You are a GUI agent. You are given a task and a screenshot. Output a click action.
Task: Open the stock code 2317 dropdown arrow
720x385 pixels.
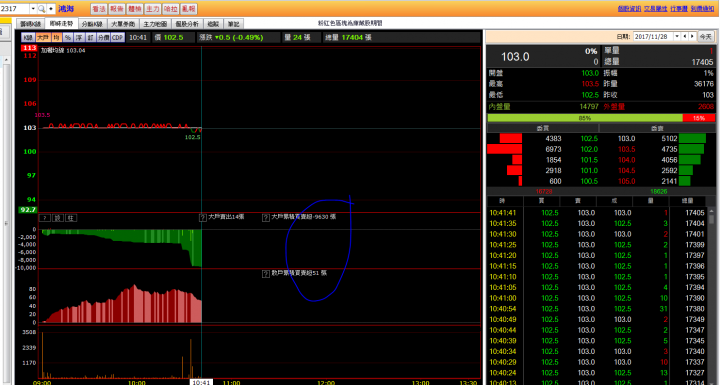pos(33,9)
